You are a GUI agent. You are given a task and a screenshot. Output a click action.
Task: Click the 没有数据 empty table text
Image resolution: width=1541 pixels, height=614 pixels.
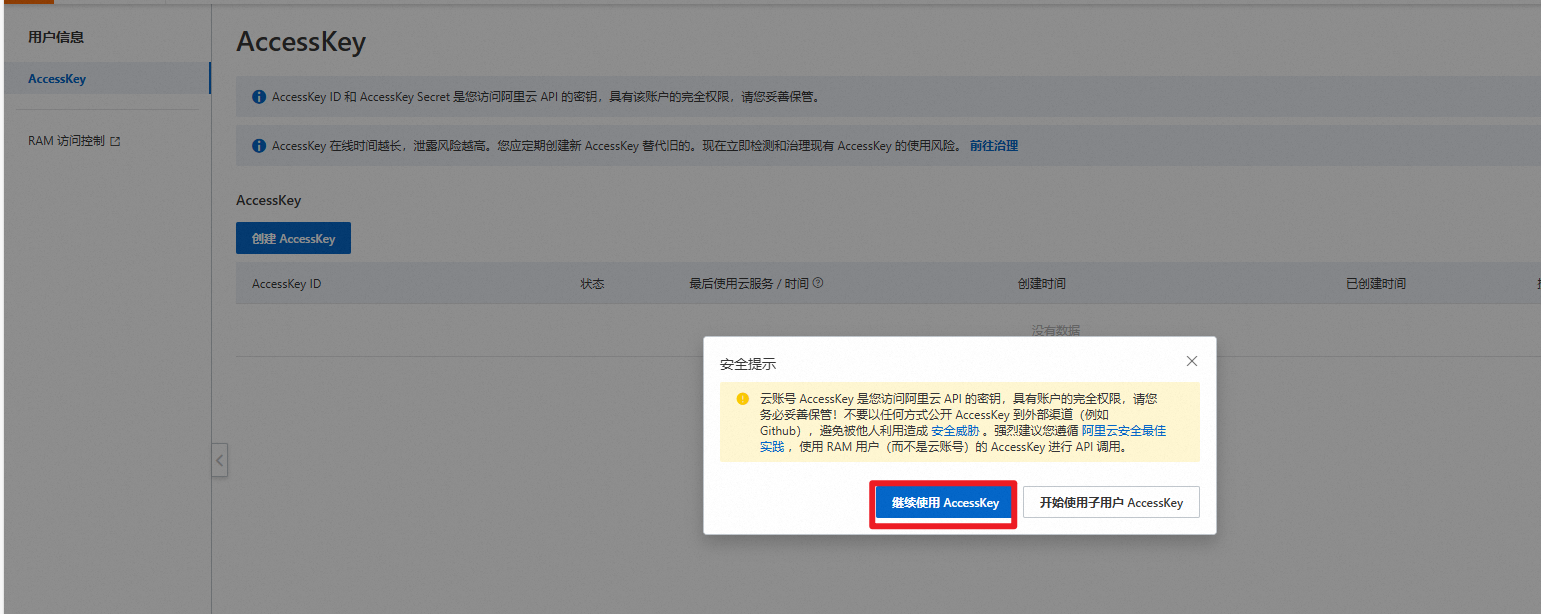1055,330
